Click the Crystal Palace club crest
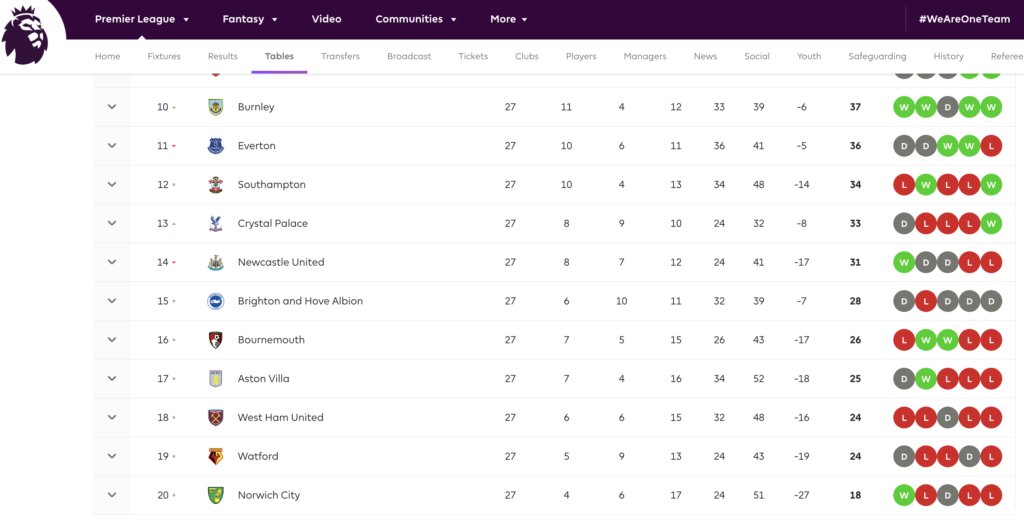Screen dimensions: 1024x520 [x=215, y=223]
